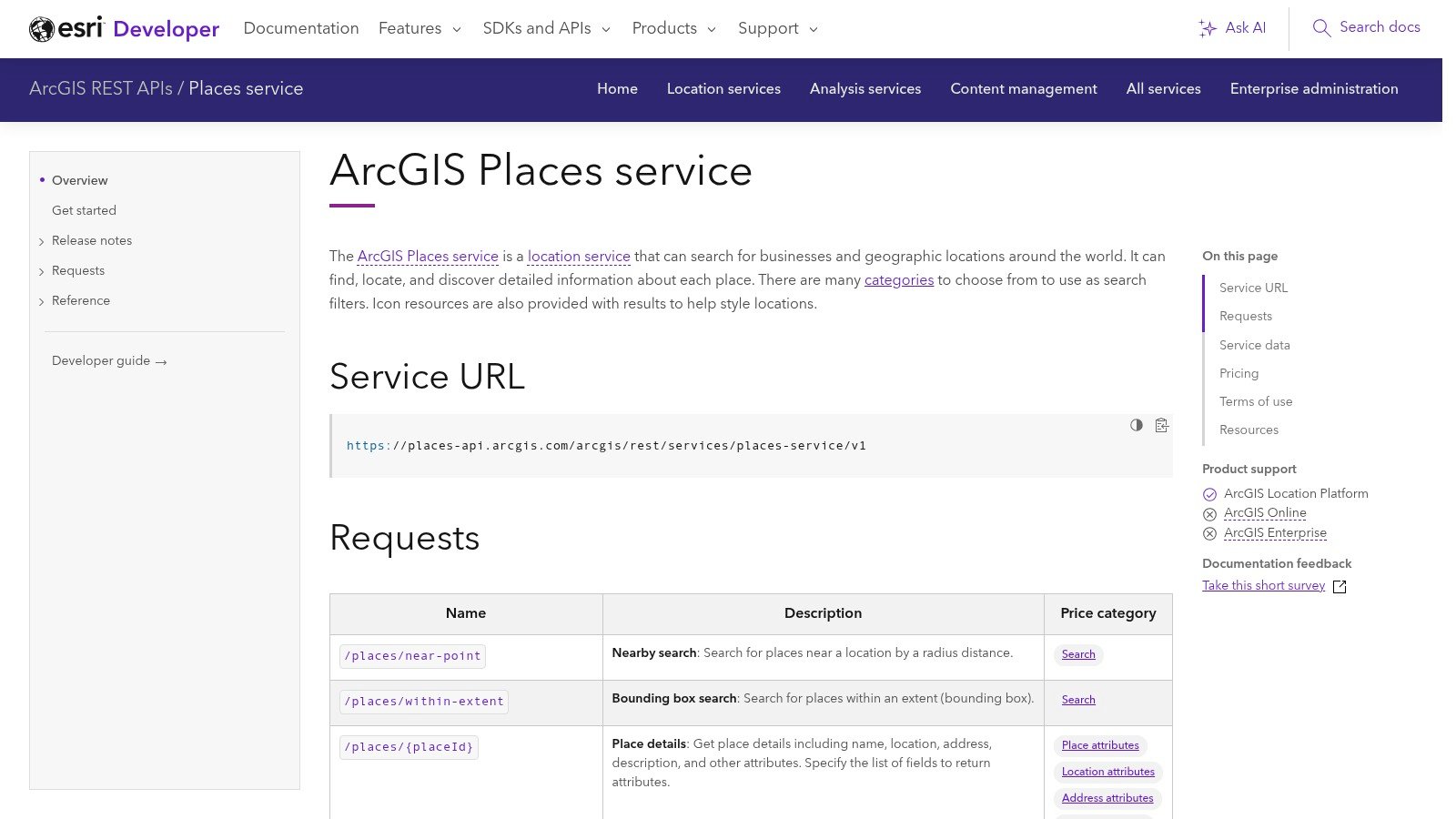
Task: Jump to Pricing section
Action: point(1239,373)
